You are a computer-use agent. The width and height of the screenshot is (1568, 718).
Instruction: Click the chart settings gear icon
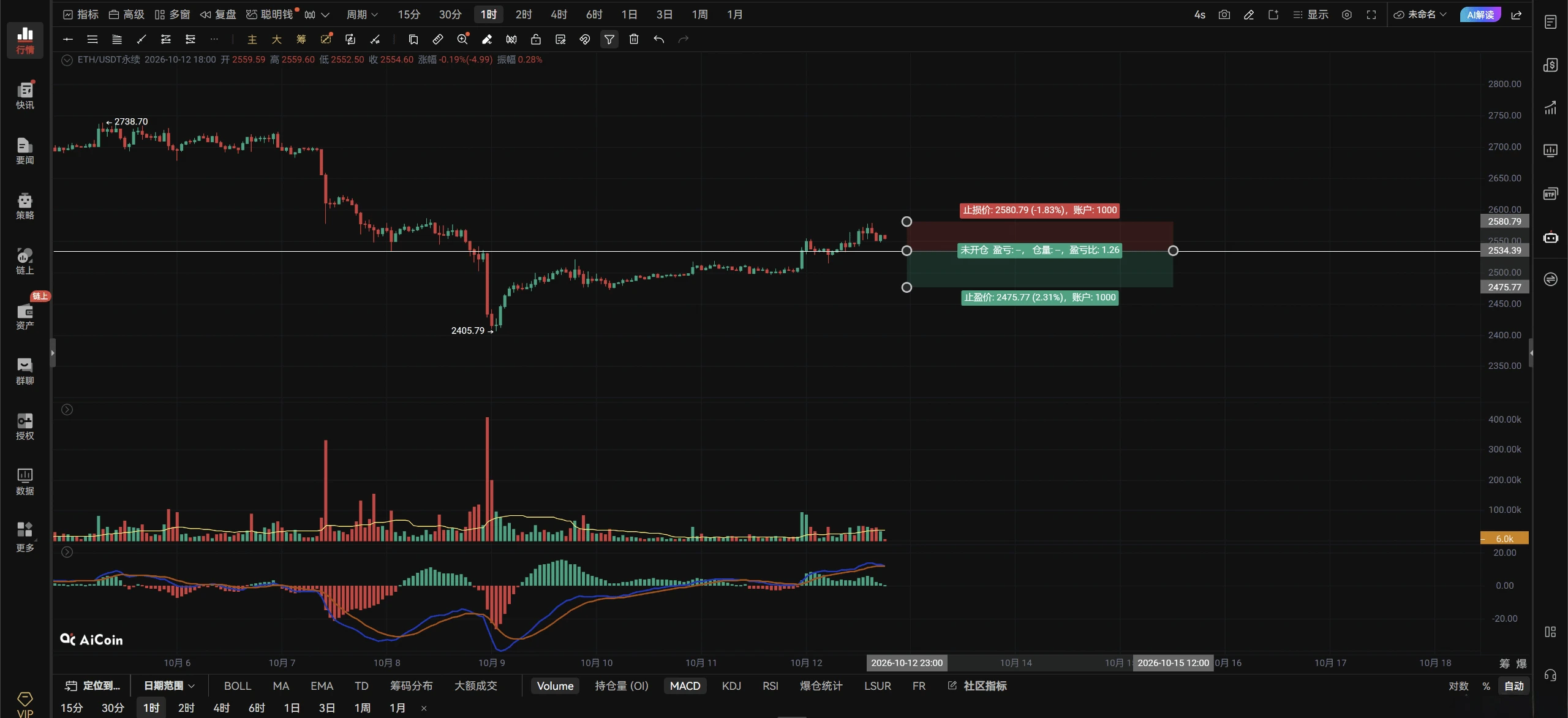1347,15
